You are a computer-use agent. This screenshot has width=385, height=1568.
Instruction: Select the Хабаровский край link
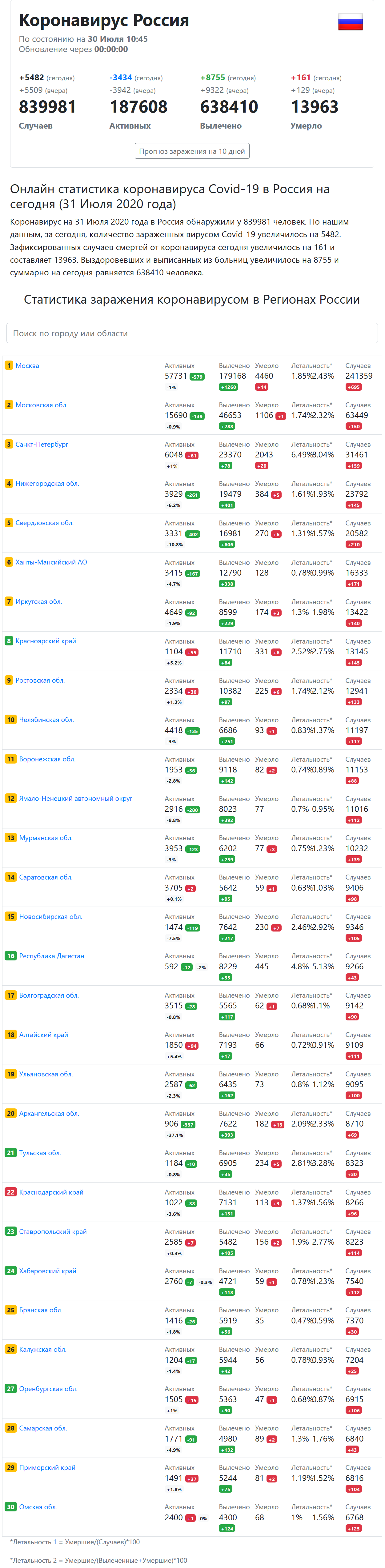click(x=48, y=1271)
